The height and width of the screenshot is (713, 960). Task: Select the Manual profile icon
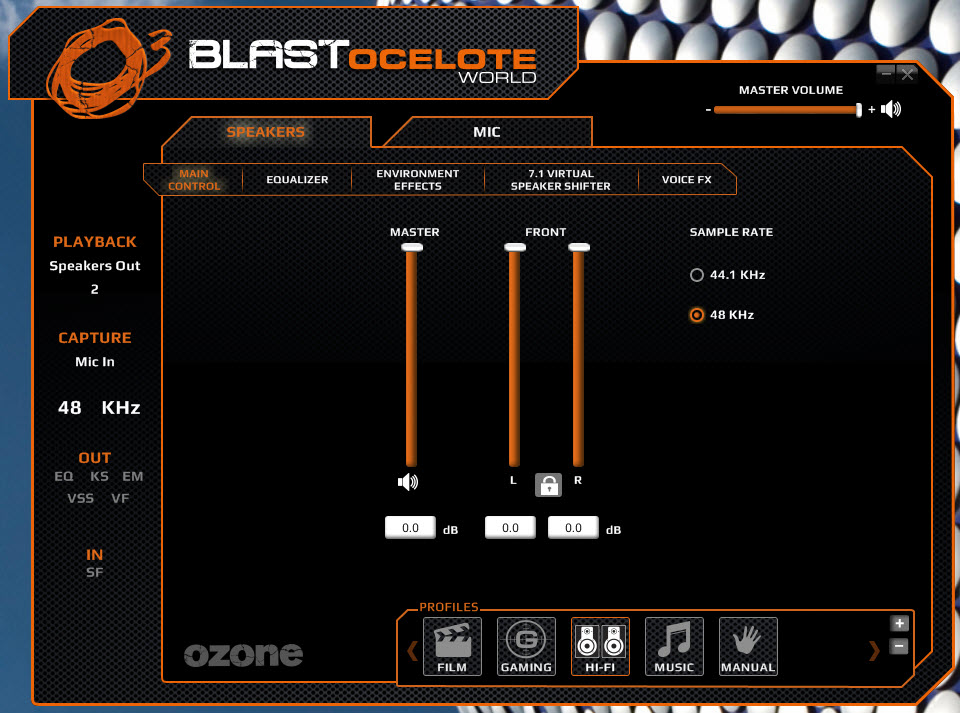748,646
